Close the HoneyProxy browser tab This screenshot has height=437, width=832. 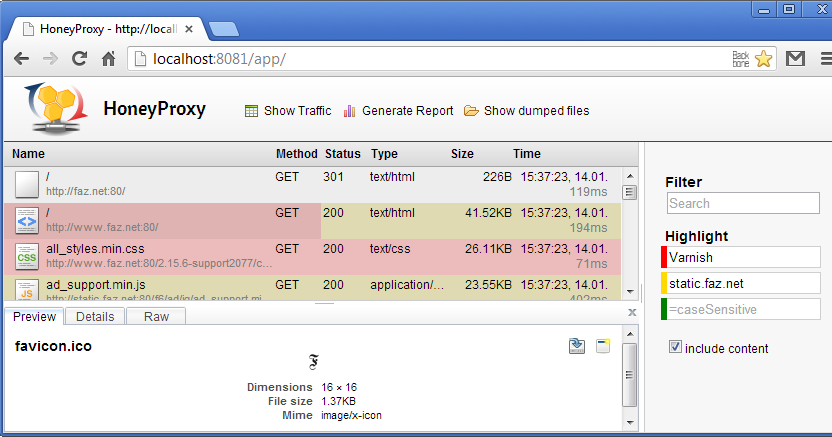click(188, 29)
